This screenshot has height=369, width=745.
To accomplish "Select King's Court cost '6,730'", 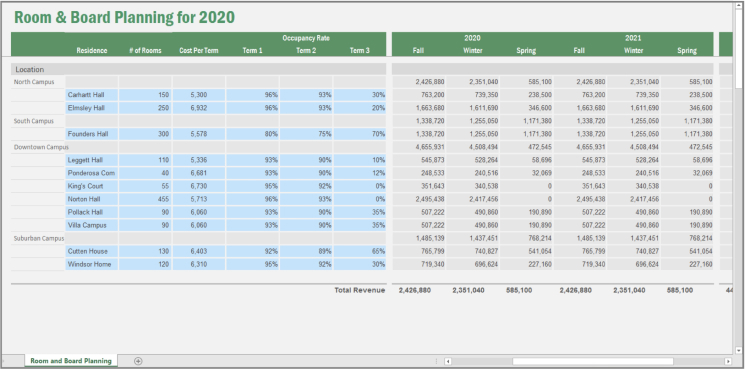I will point(199,186).
